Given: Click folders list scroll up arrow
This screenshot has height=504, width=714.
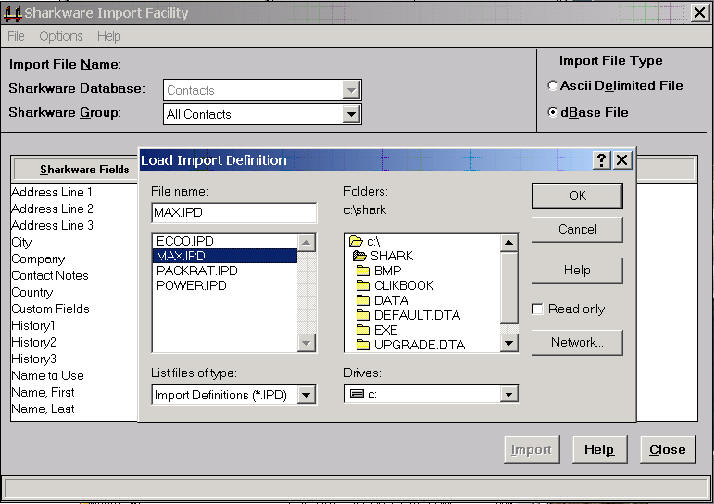Looking at the screenshot, I should pyautogui.click(x=509, y=243).
